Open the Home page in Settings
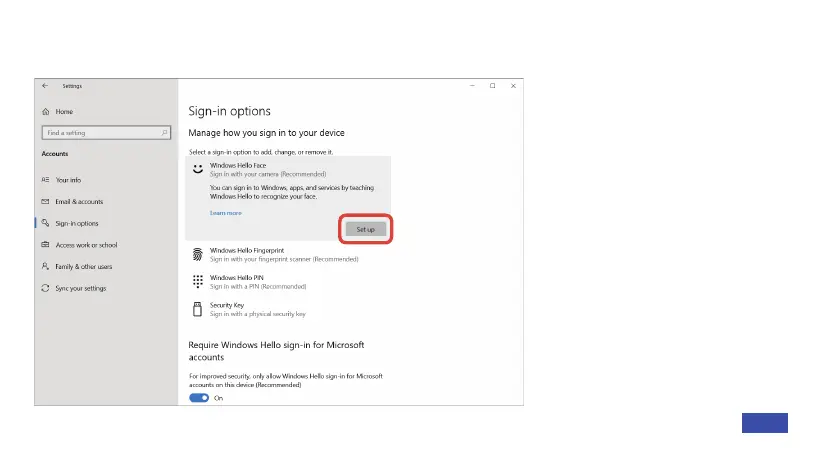The height and width of the screenshot is (454, 822). click(x=64, y=112)
